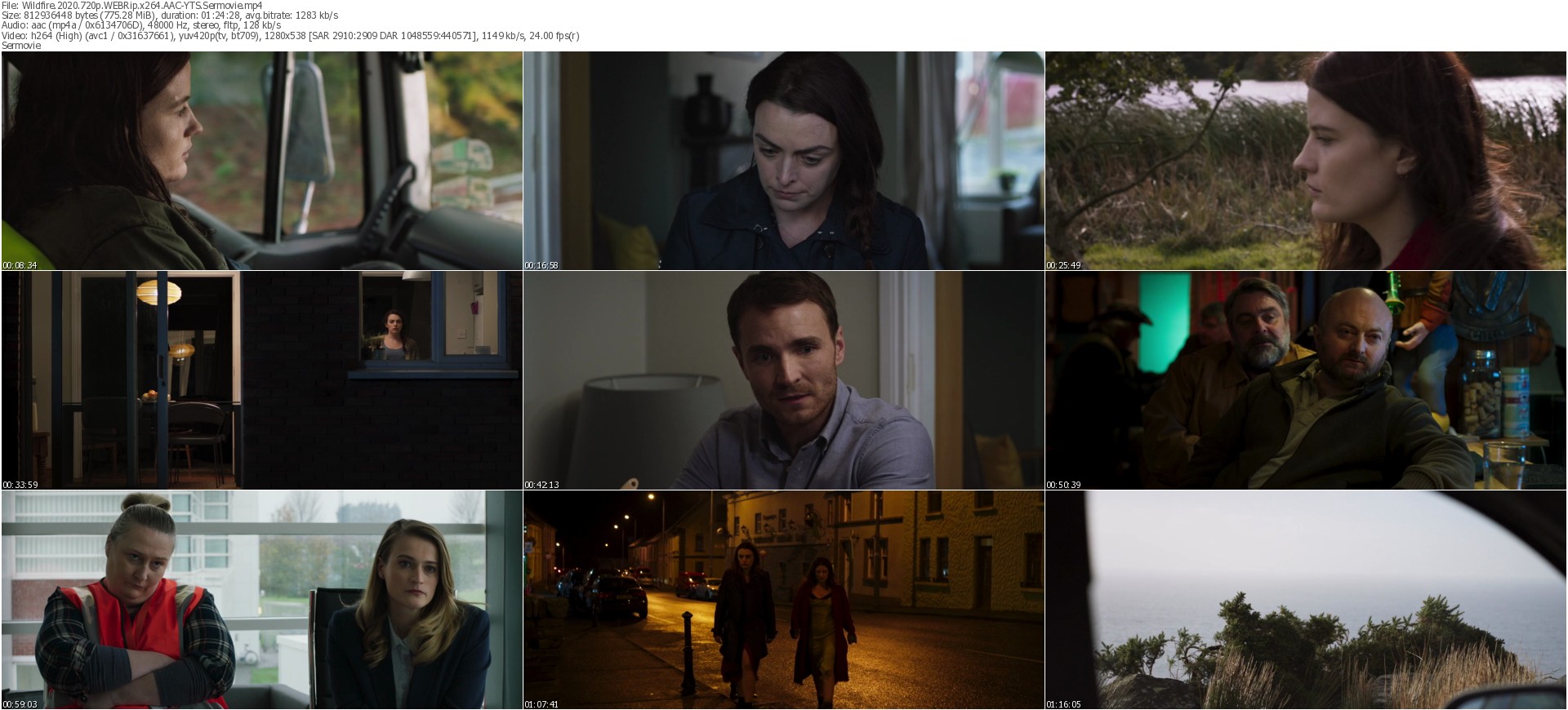
Task: Click the Video h264 info line
Action: (x=290, y=36)
